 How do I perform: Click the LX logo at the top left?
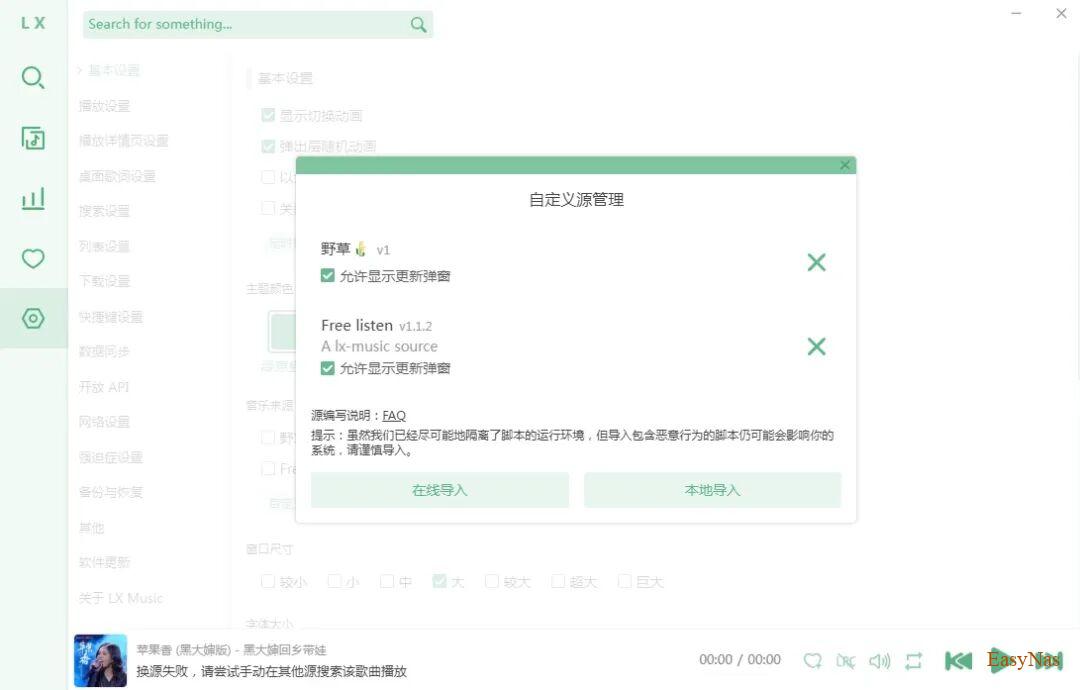(33, 23)
